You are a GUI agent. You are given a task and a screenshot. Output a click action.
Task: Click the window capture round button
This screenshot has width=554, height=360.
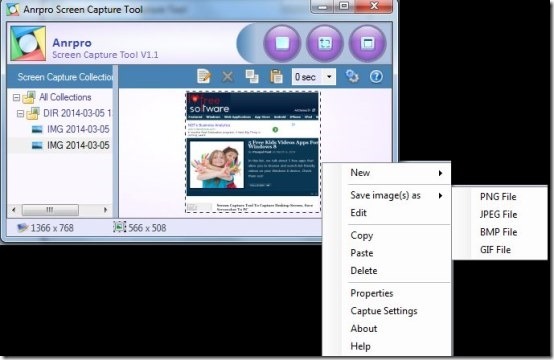[367, 44]
